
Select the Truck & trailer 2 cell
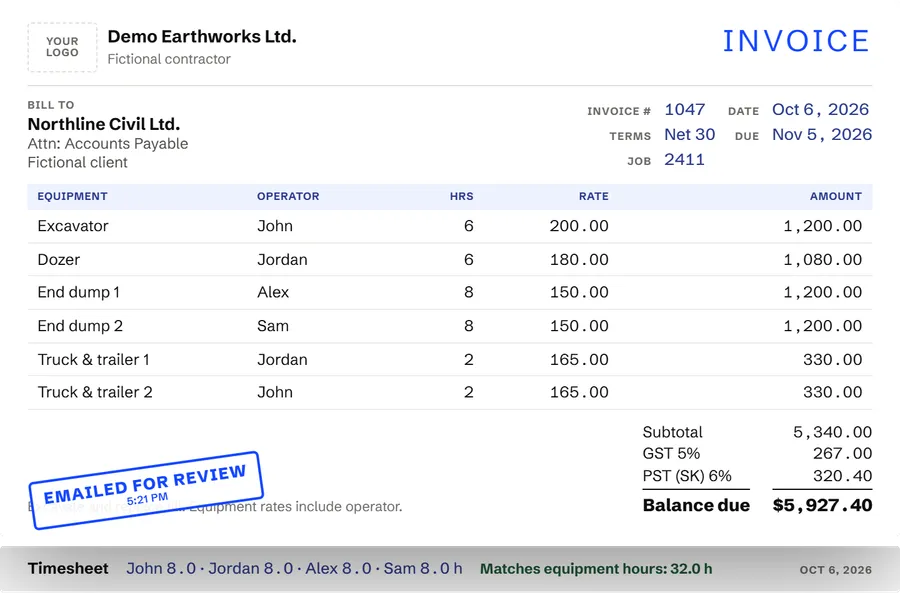pos(95,393)
